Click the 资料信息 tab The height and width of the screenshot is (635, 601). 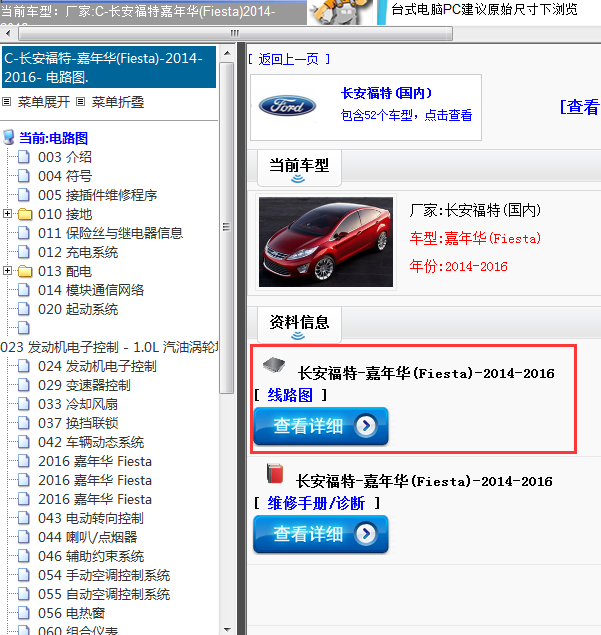[x=299, y=325]
